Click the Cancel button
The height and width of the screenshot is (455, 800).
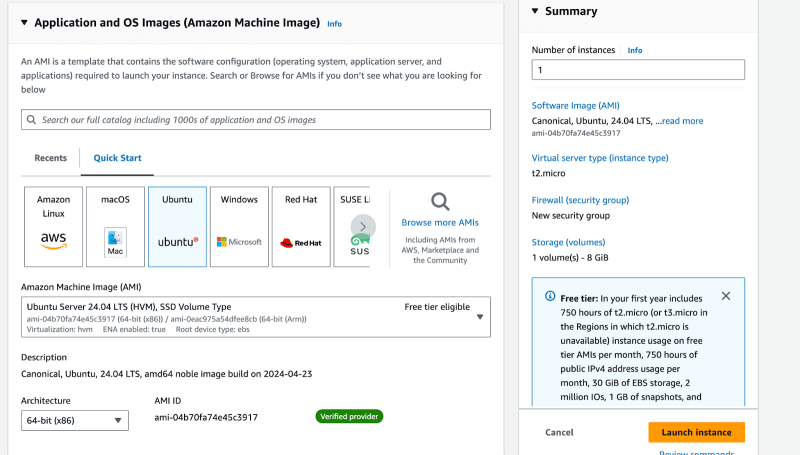click(x=559, y=432)
